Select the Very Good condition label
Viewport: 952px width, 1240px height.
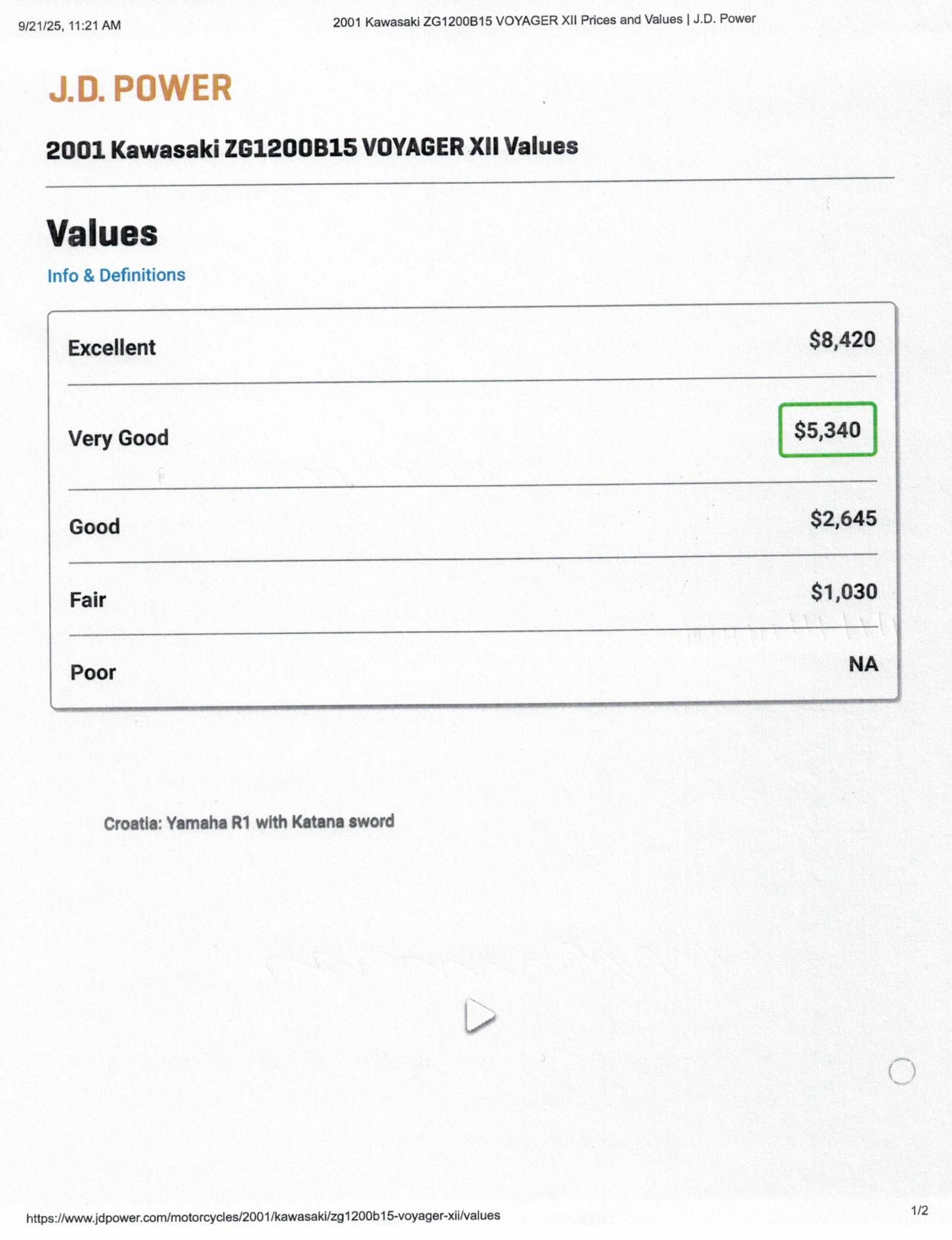[118, 438]
